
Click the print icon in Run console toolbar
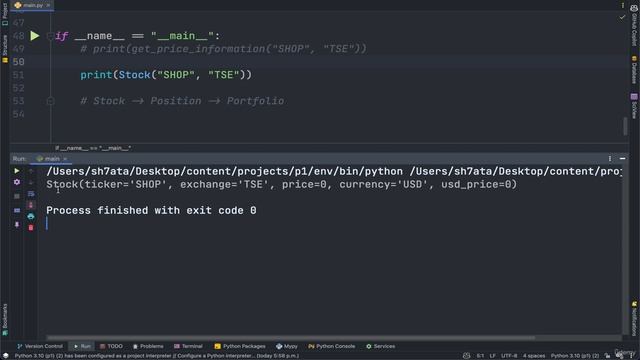click(31, 216)
